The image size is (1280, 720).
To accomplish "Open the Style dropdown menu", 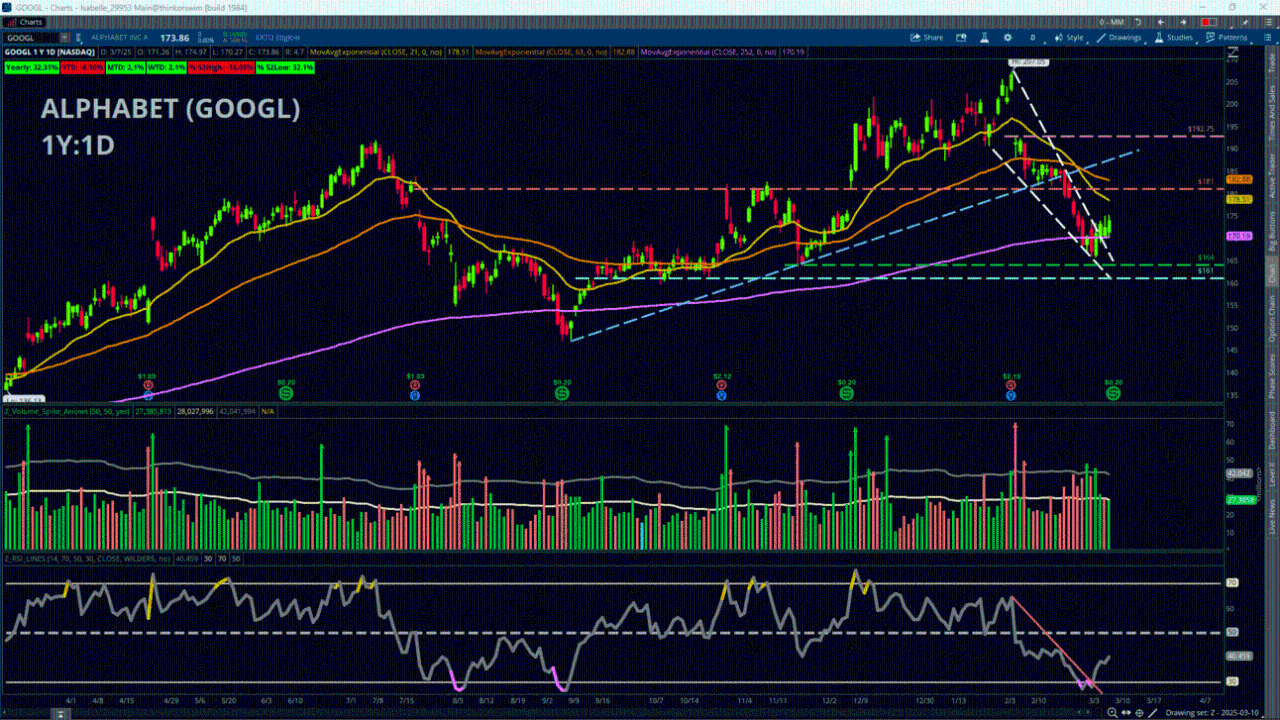I will tap(1069, 37).
